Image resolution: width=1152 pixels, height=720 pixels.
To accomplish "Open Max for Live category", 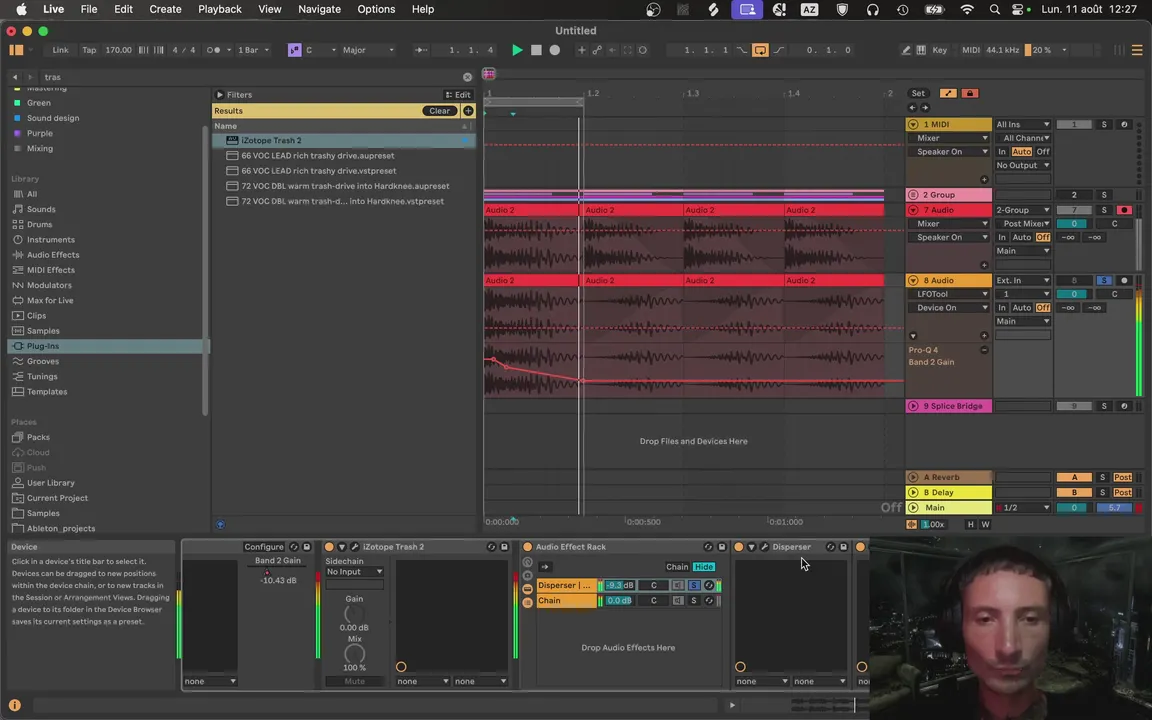I will [50, 300].
